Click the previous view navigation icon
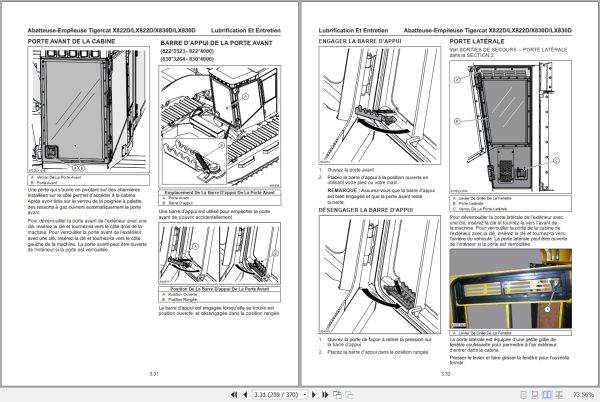Image resolution: width=600 pixels, height=402 pixels. pyautogui.click(x=337, y=394)
